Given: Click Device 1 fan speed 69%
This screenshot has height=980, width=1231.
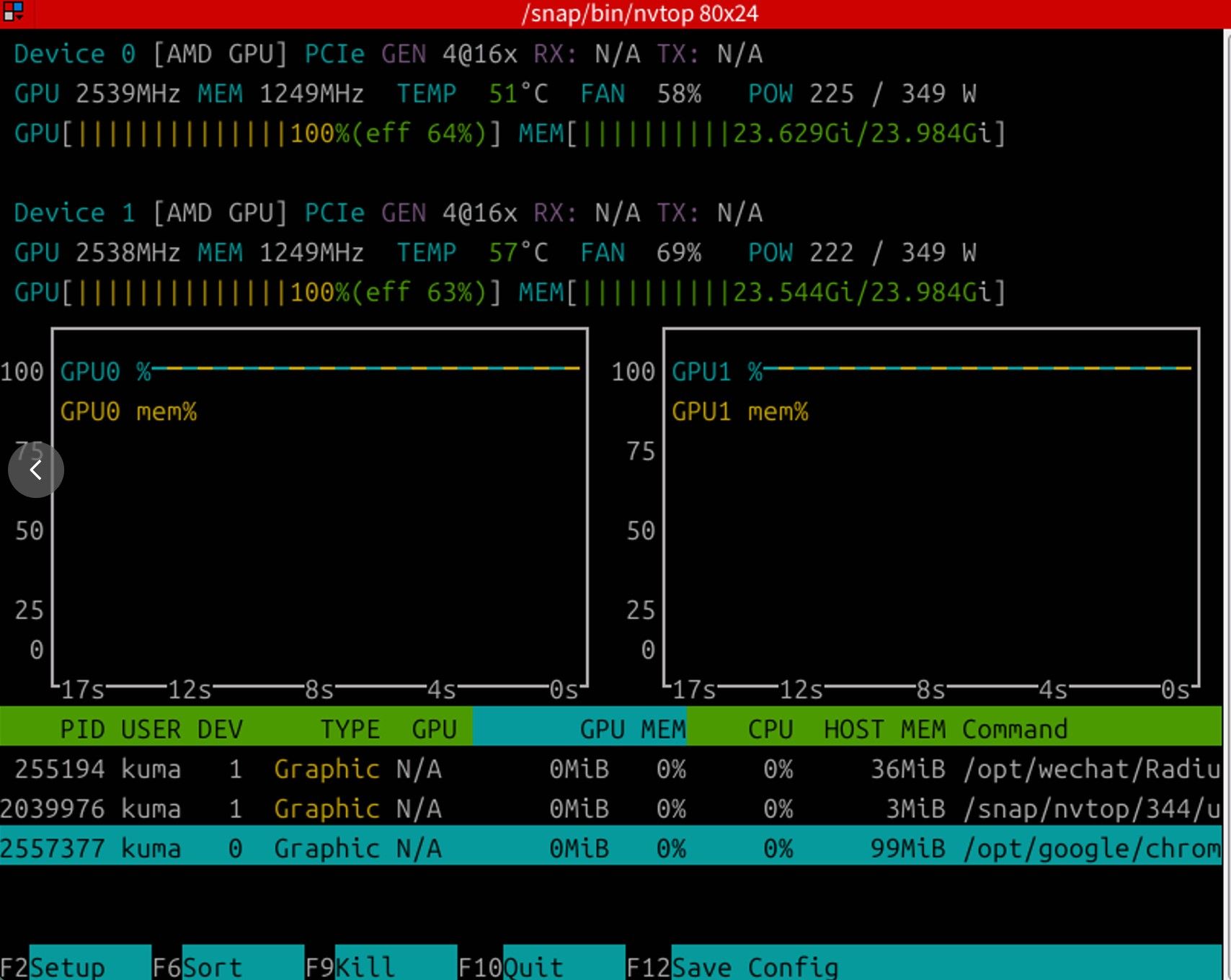Looking at the screenshot, I should 679,252.
